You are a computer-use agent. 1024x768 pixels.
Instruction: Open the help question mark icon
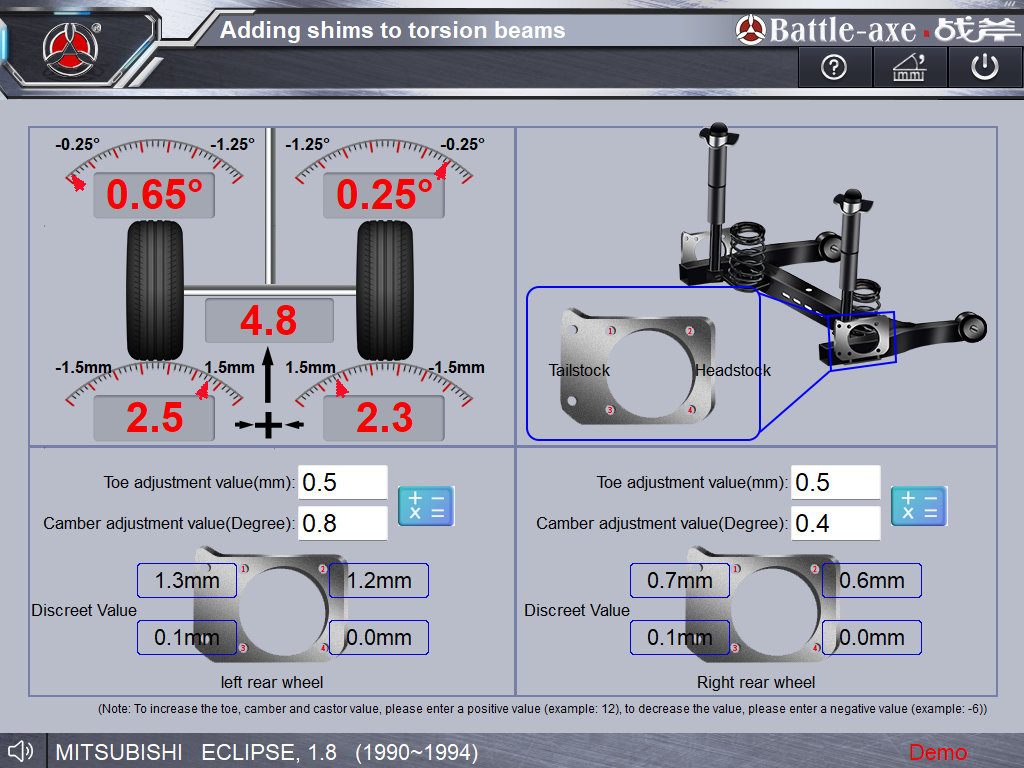[x=833, y=68]
